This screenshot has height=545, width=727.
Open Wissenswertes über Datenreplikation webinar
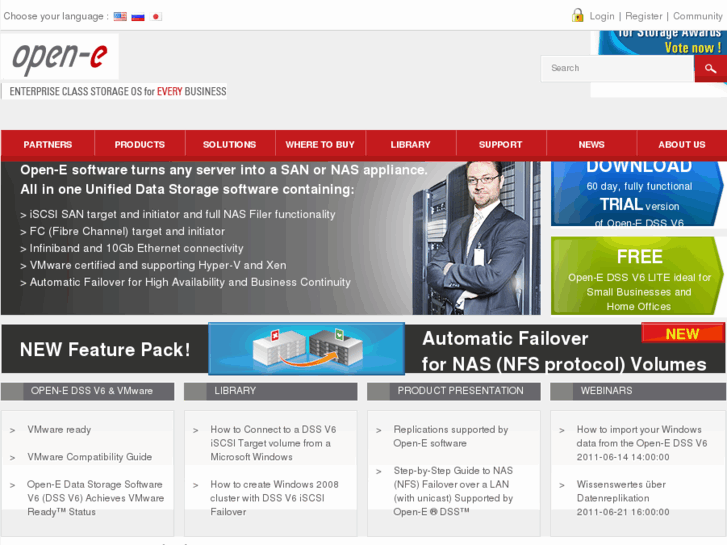click(623, 498)
